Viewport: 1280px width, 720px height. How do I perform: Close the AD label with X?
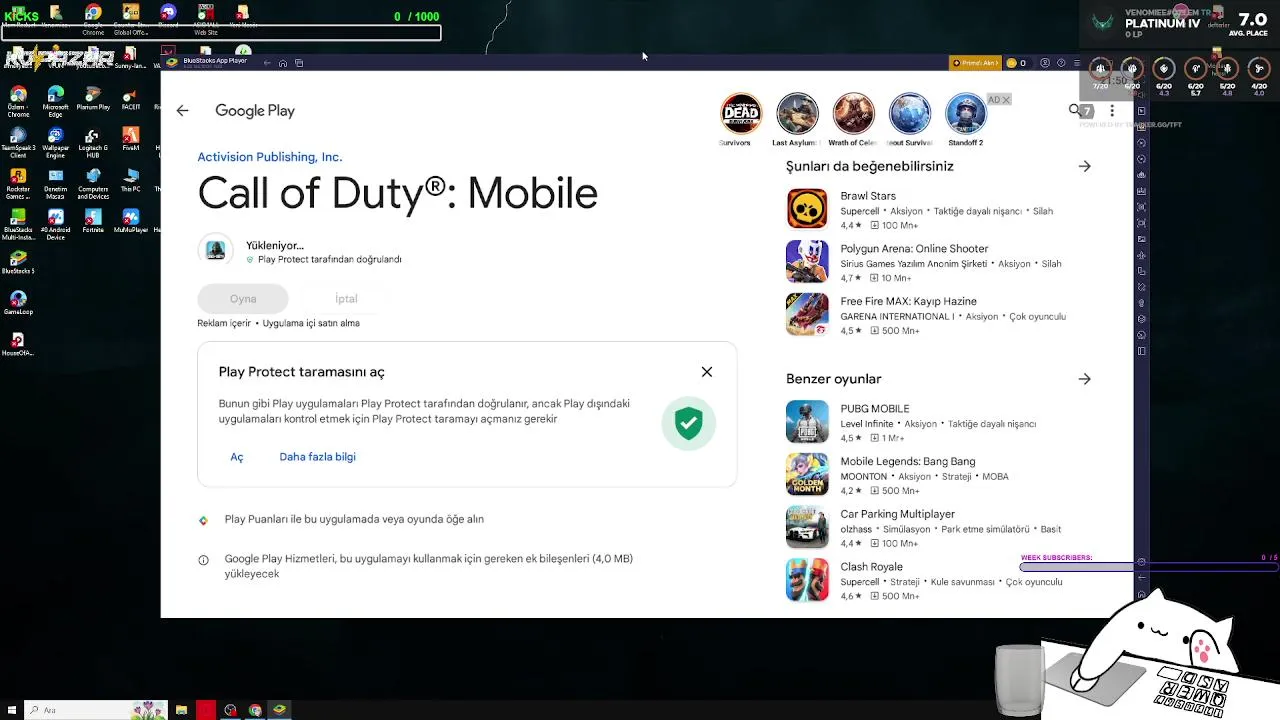[1006, 100]
